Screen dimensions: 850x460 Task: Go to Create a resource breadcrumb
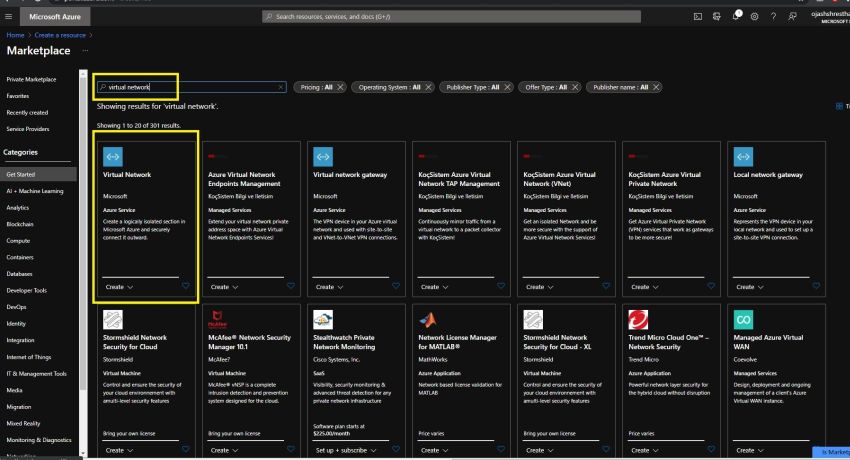tap(60, 35)
